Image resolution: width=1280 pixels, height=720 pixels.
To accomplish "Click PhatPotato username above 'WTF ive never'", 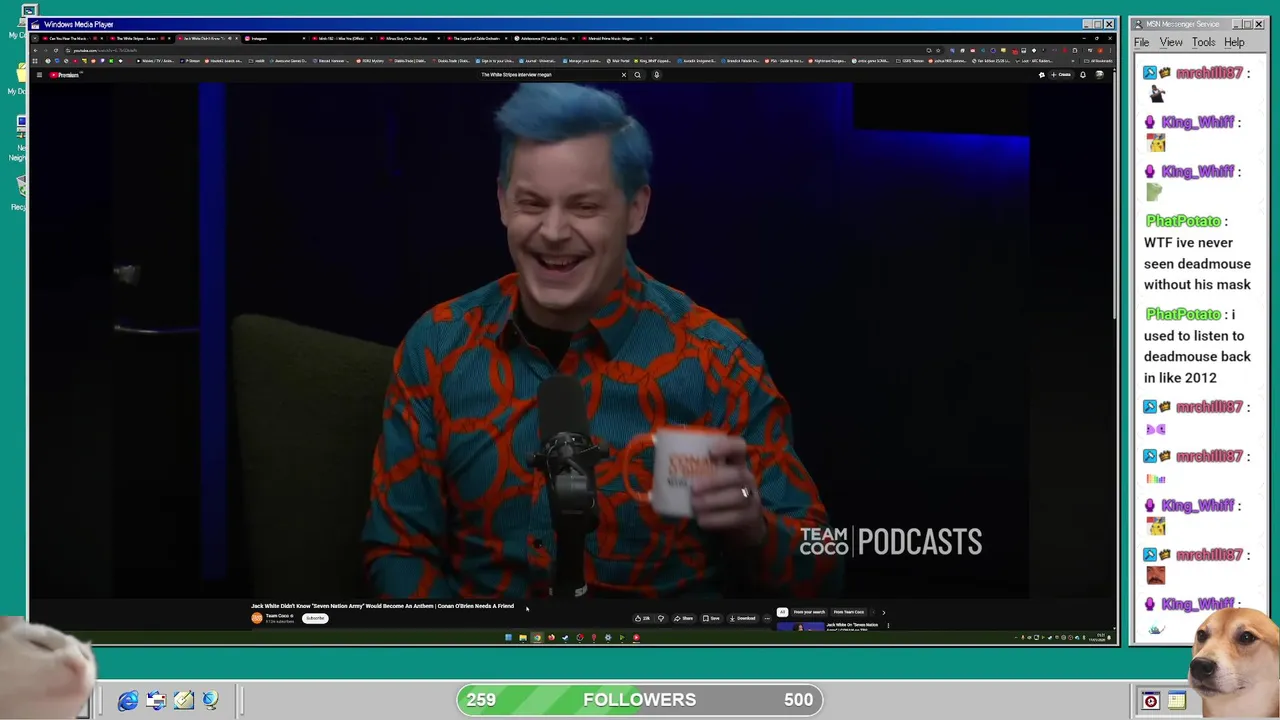I will tap(1183, 221).
